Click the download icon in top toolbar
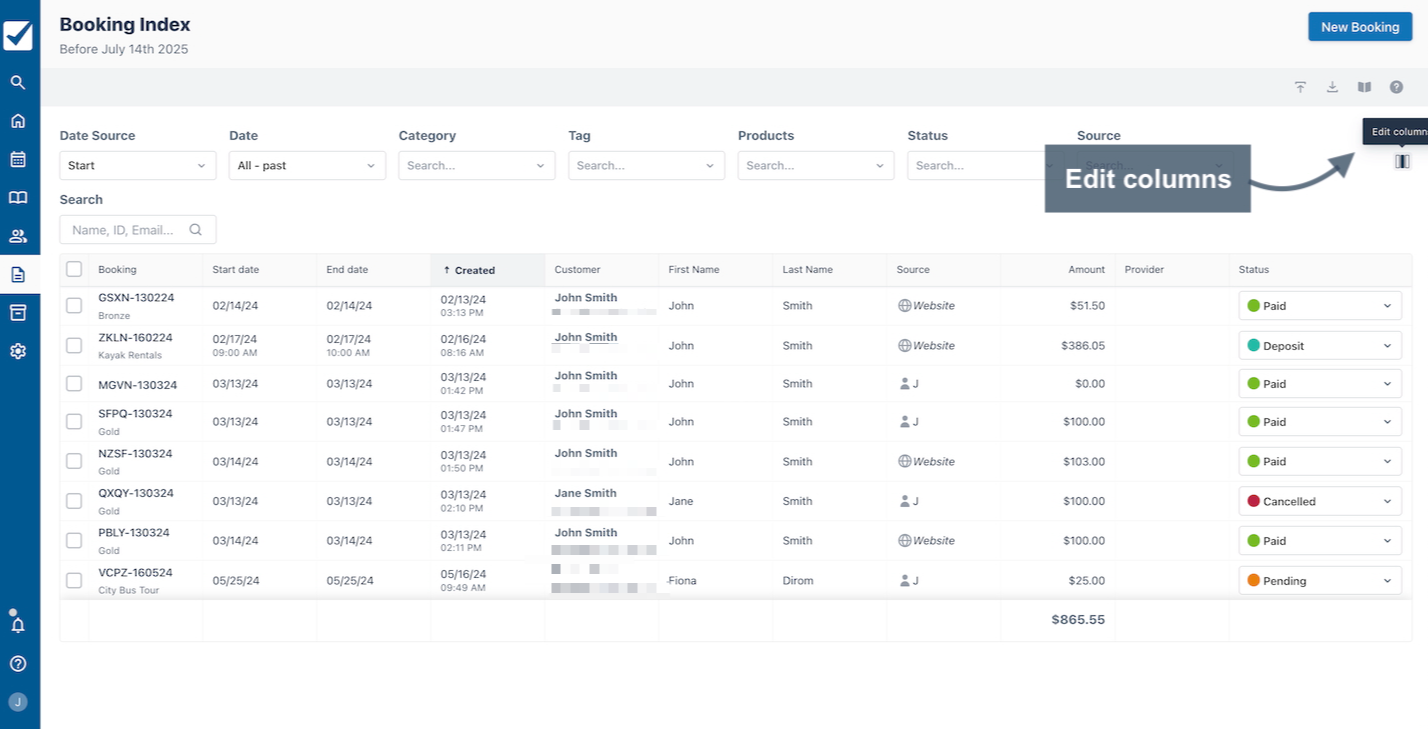The image size is (1428, 729). [x=1332, y=87]
